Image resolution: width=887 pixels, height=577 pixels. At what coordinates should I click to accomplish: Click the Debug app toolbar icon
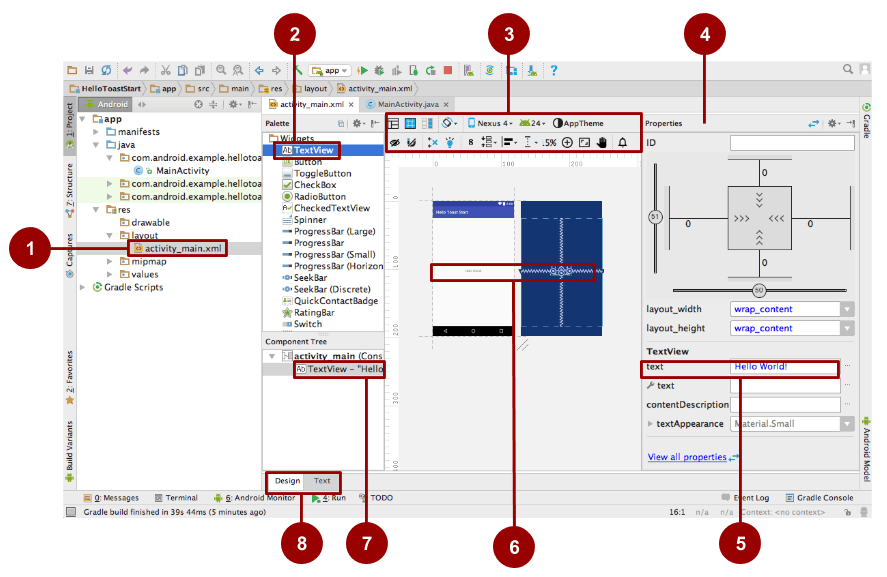tap(379, 70)
